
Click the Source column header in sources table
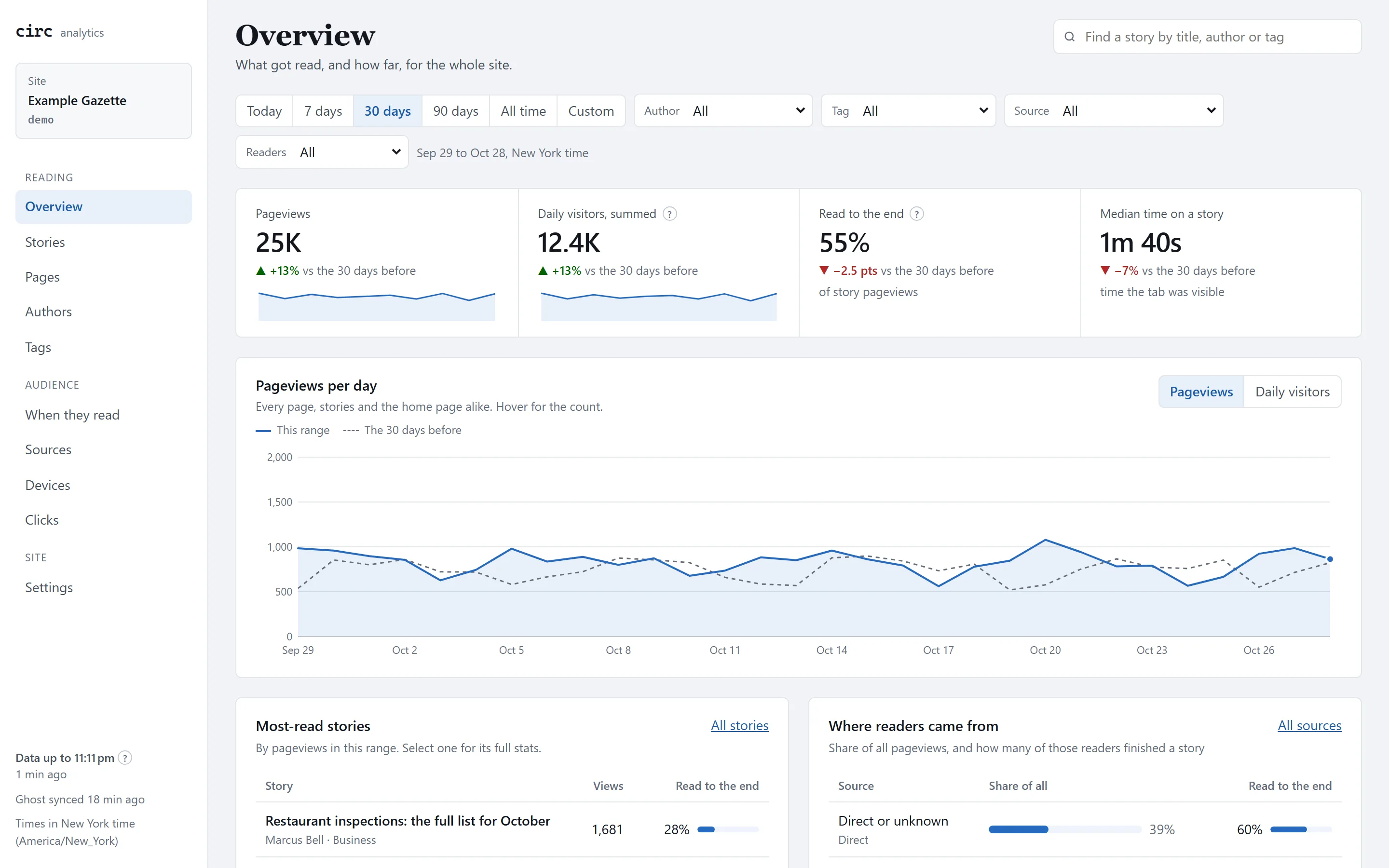click(x=856, y=786)
